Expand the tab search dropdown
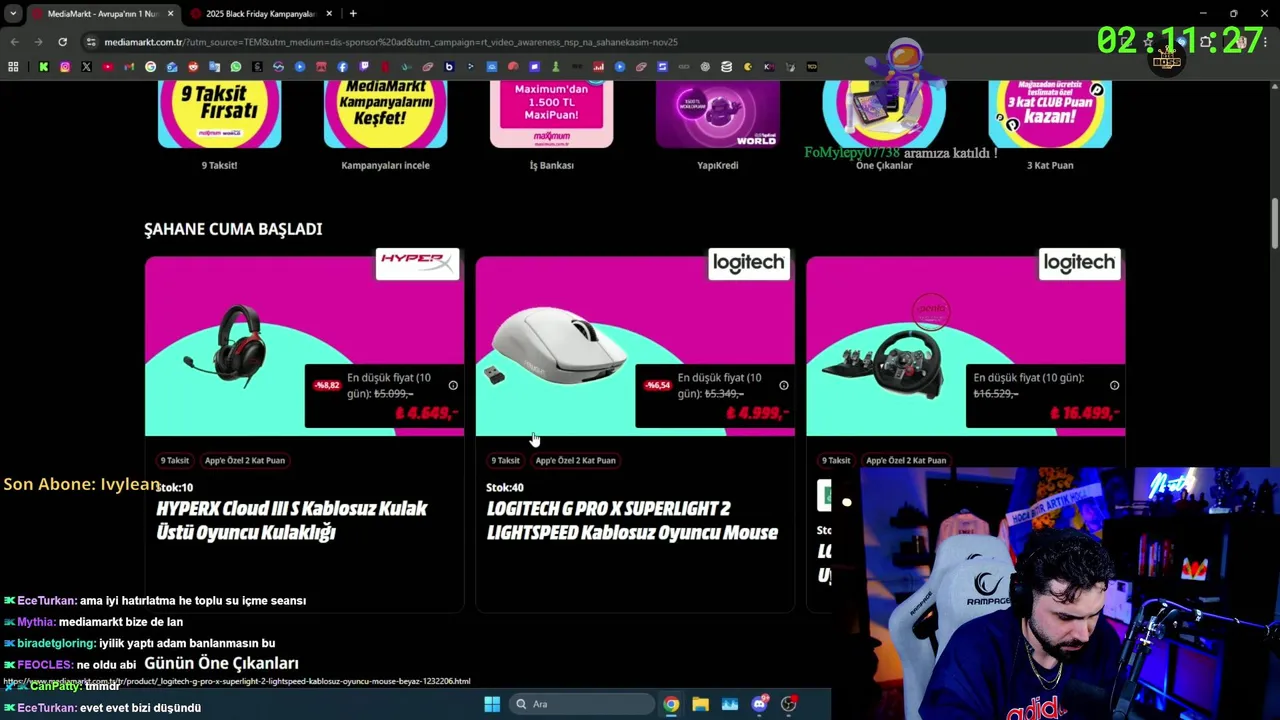 click(13, 14)
